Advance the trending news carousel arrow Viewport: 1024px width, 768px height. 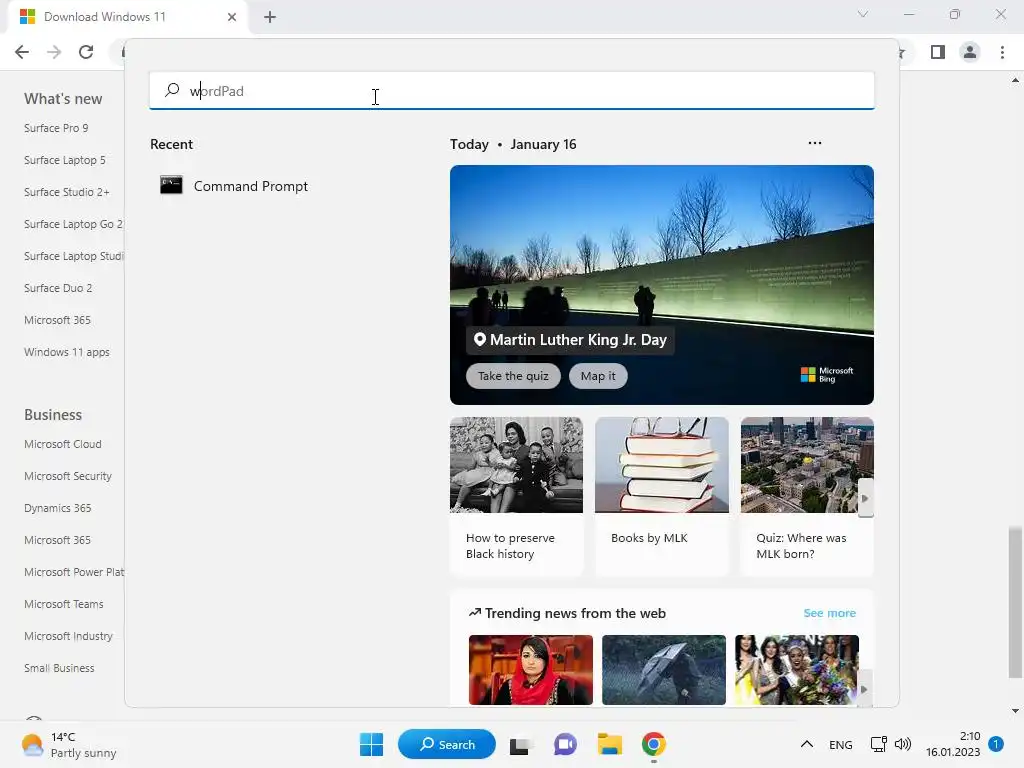click(864, 689)
